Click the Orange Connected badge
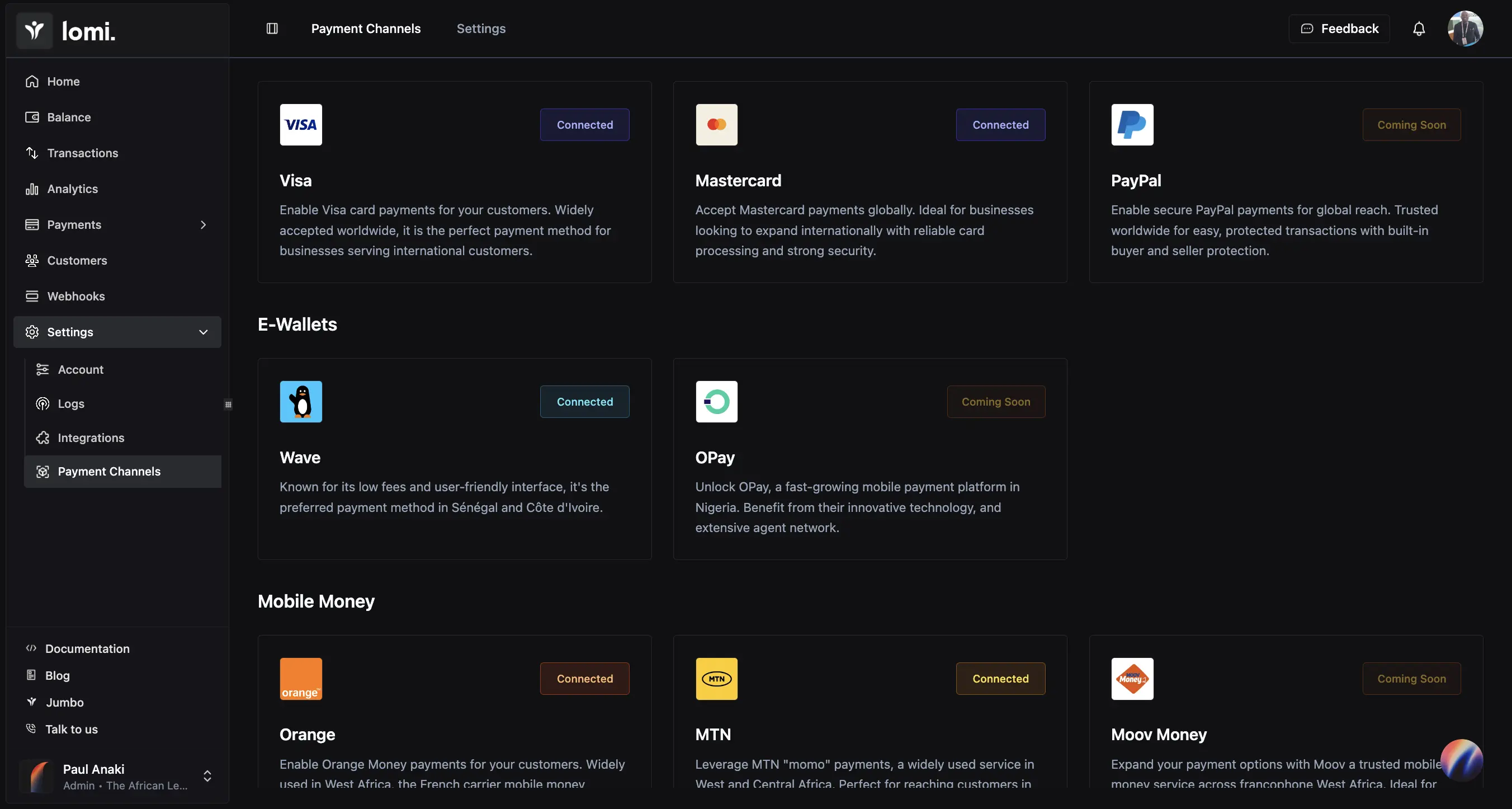Viewport: 1512px width, 809px height. 584,679
